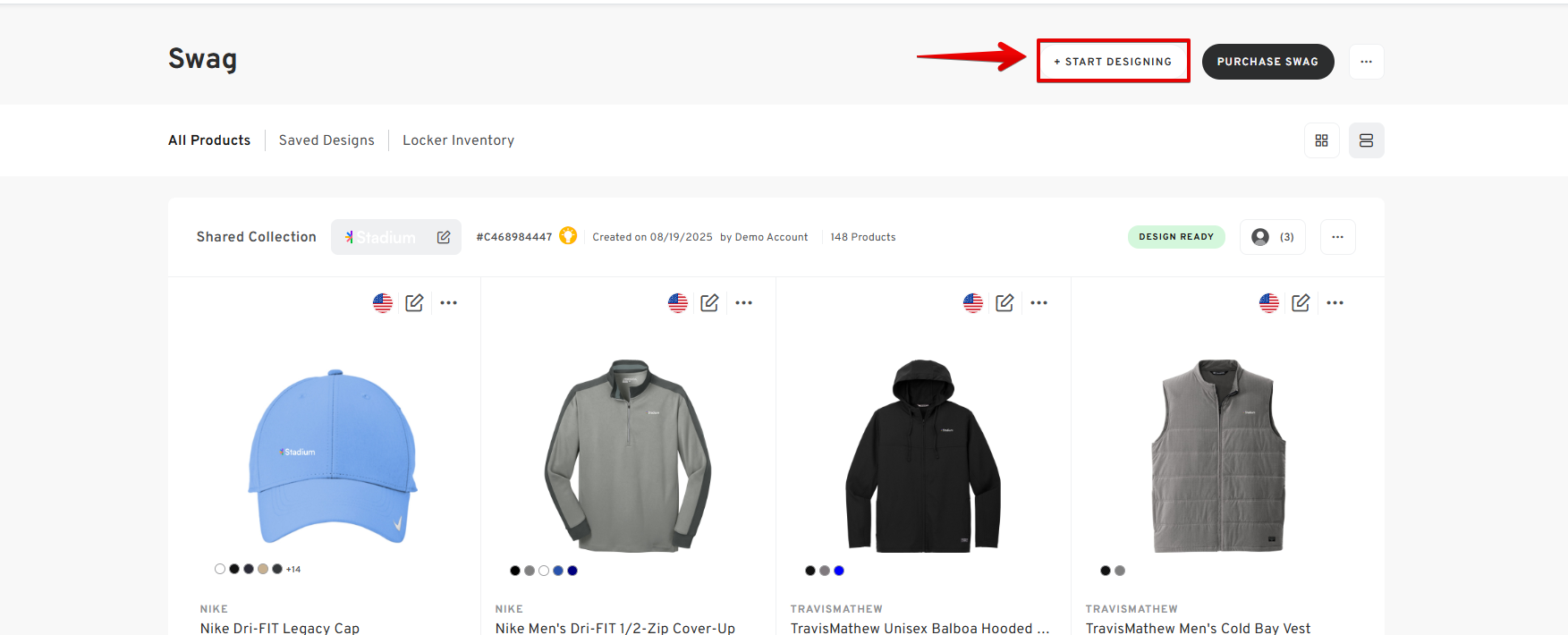Screen dimensions: 1568x635
Task: Open Swag page header more options
Action: coord(1366,62)
